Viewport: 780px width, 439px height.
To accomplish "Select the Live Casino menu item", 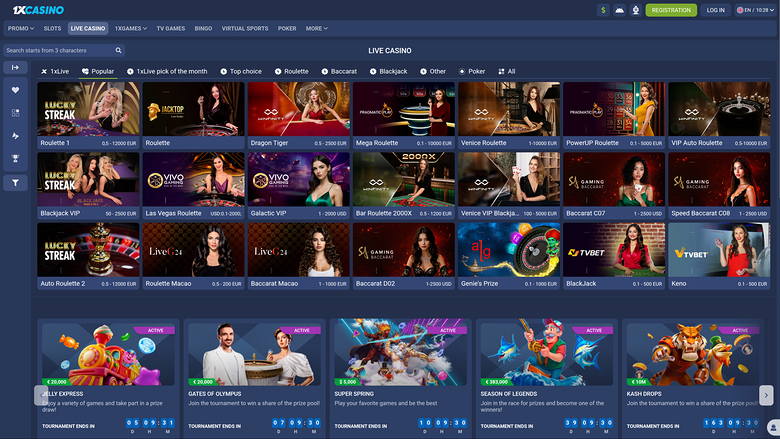I will [x=88, y=28].
